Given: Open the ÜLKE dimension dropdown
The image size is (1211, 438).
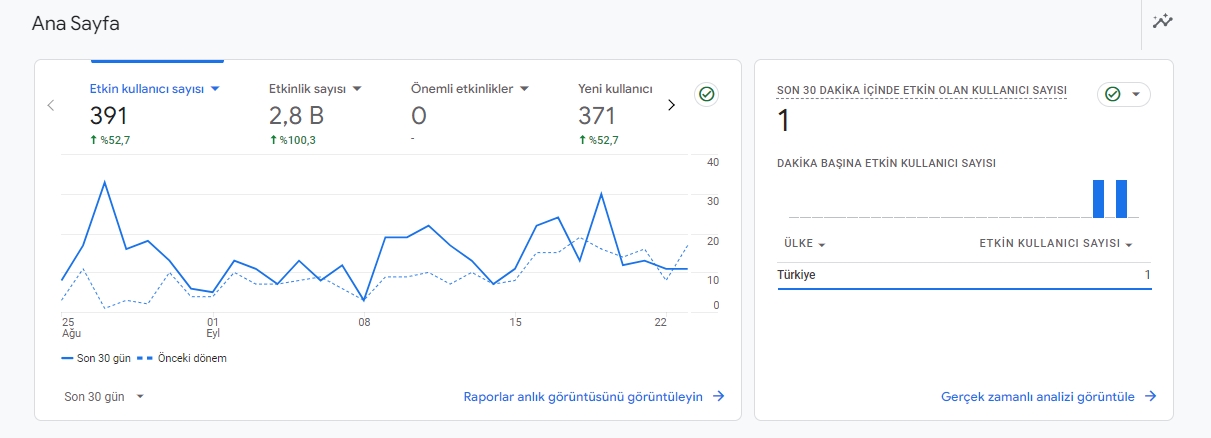Looking at the screenshot, I should pos(805,244).
